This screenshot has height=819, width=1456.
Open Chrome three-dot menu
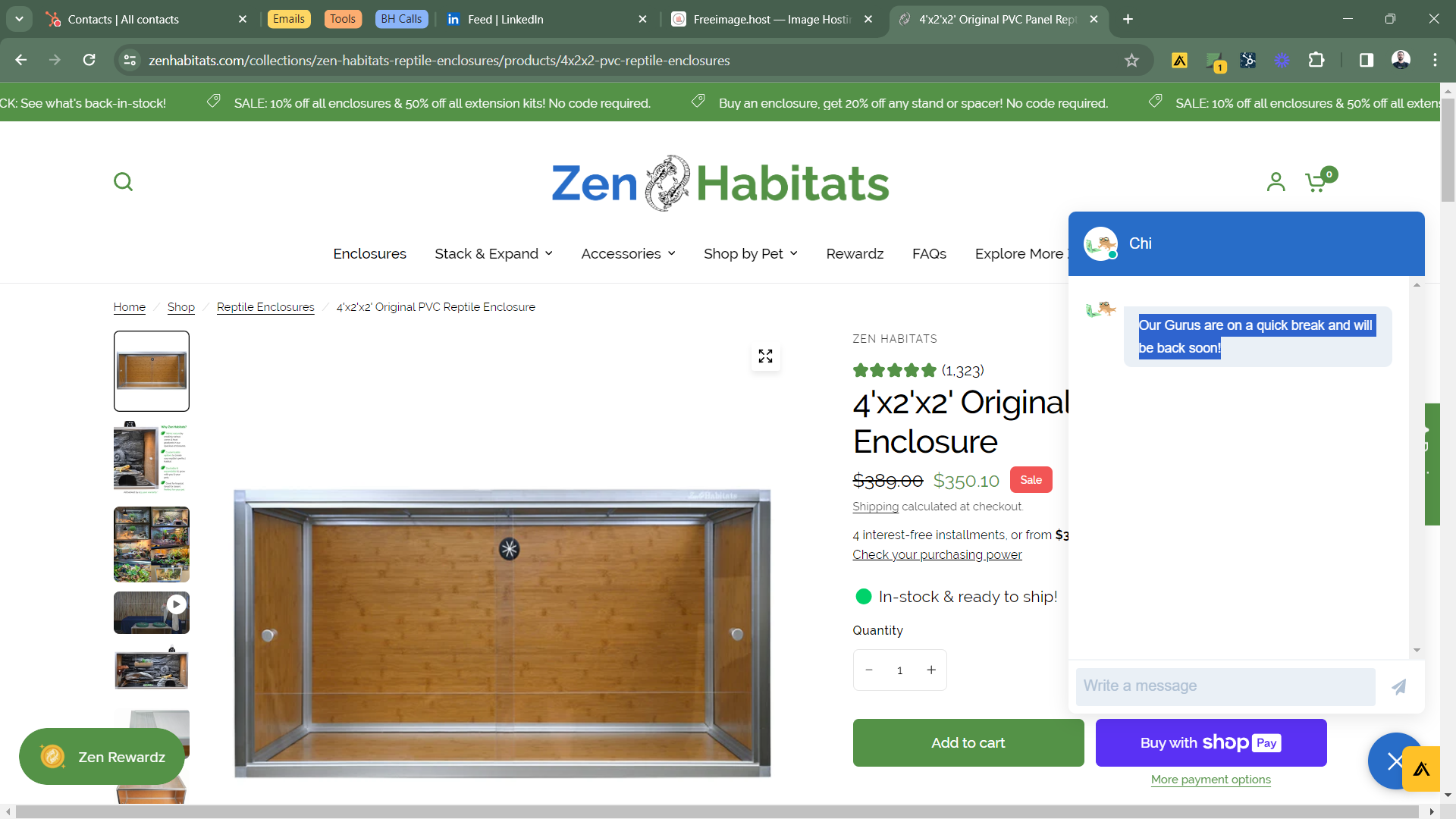pos(1435,60)
